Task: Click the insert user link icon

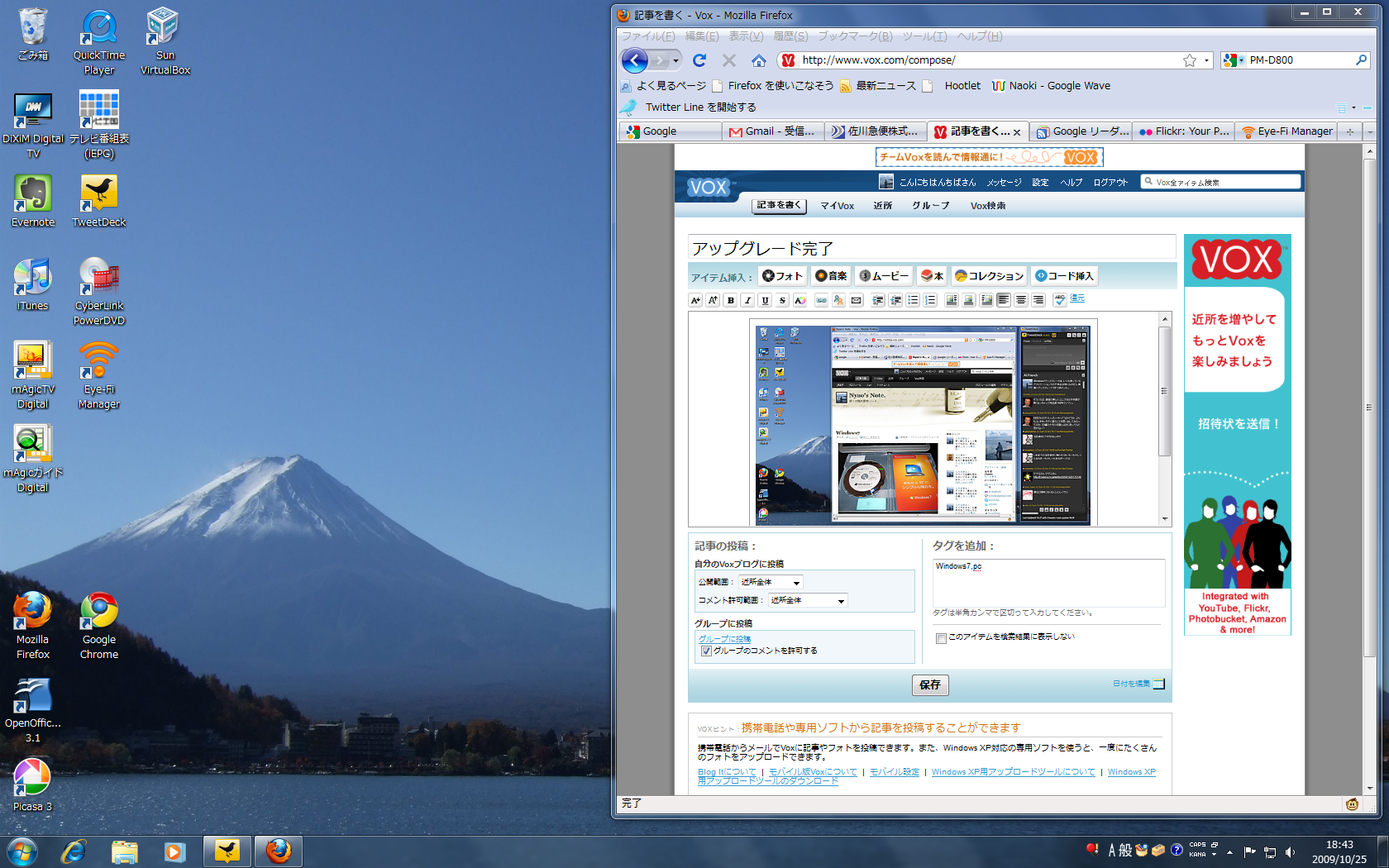Action: coord(838,300)
